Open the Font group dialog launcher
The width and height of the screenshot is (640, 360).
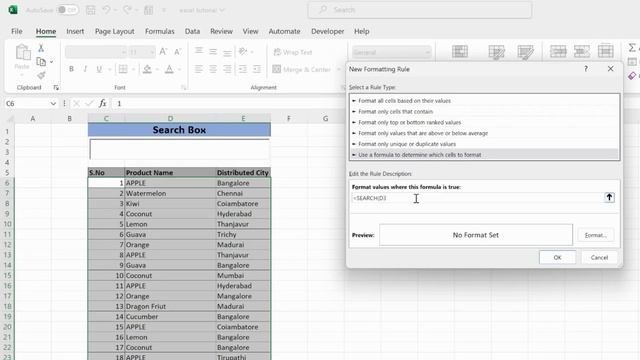[x=183, y=87]
